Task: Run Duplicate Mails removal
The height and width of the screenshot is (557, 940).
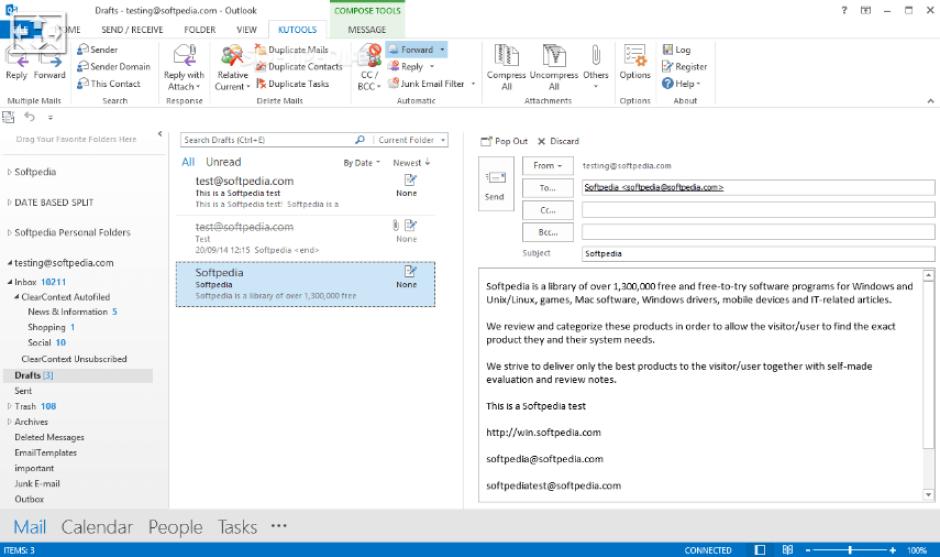Action: (x=292, y=50)
